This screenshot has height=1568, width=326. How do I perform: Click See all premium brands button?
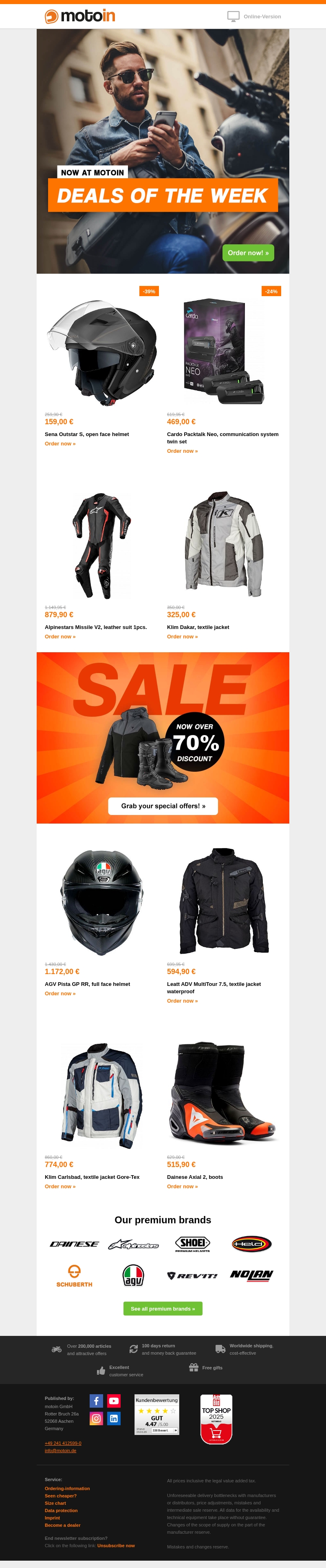point(163,1309)
